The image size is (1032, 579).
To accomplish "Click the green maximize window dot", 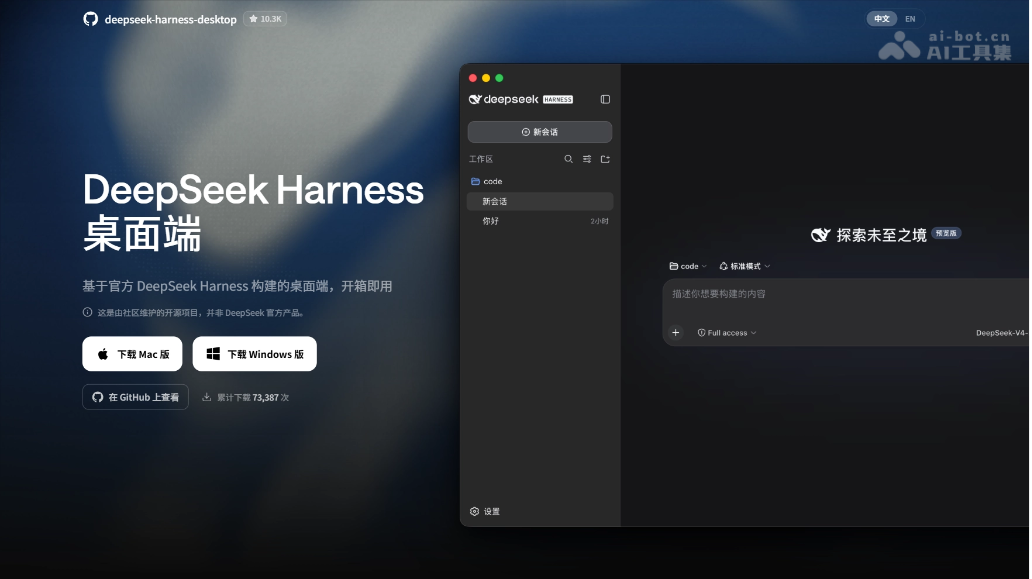I will click(500, 78).
